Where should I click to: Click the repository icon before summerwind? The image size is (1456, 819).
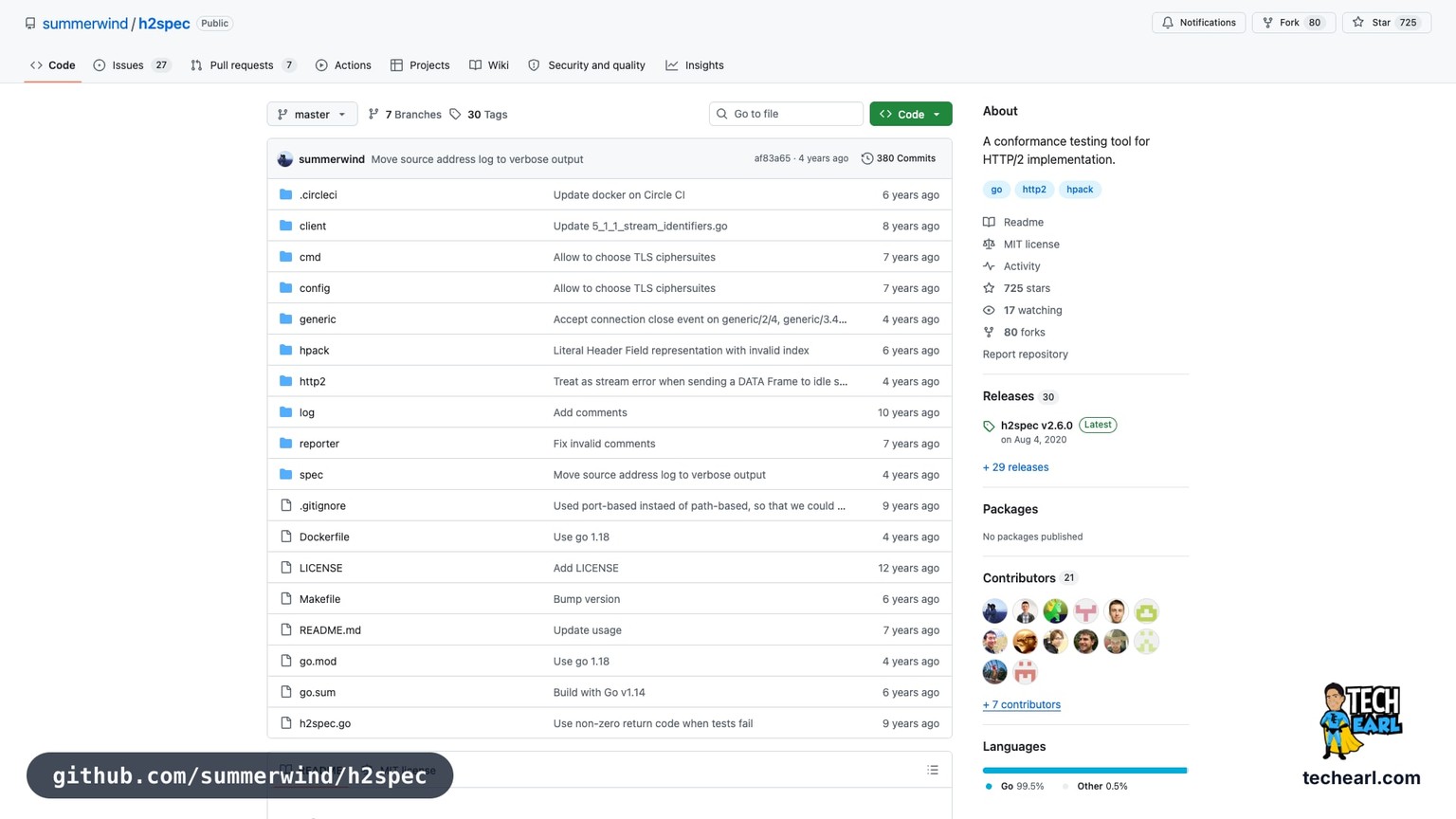point(30,23)
